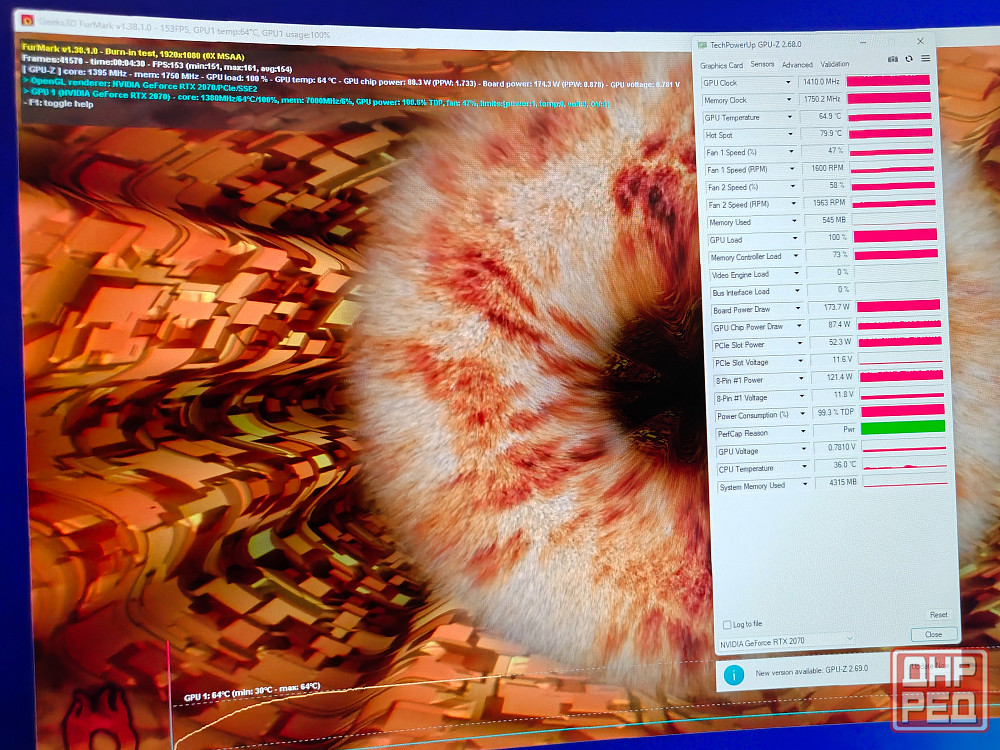
Task: Click the blue info icon in update notice
Action: click(734, 676)
